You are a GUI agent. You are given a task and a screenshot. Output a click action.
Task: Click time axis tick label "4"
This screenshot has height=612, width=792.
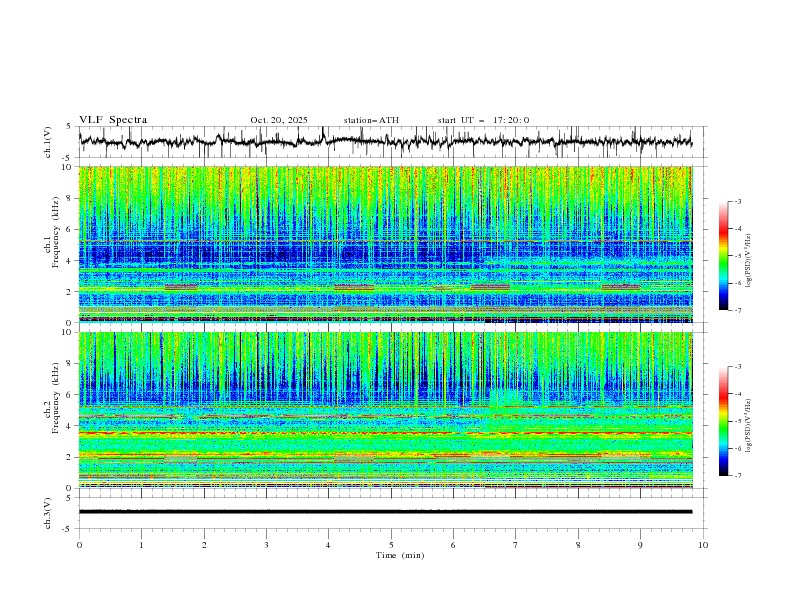[x=329, y=545]
